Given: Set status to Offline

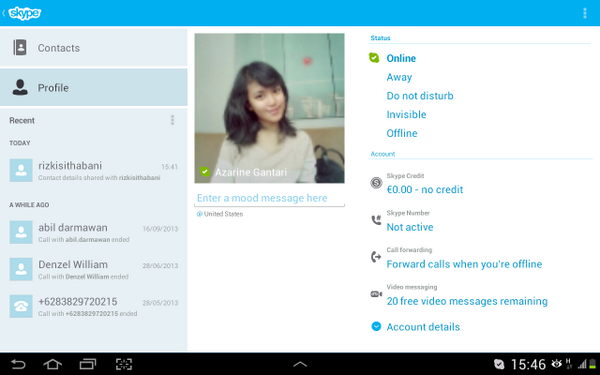Looking at the screenshot, I should click(x=402, y=134).
